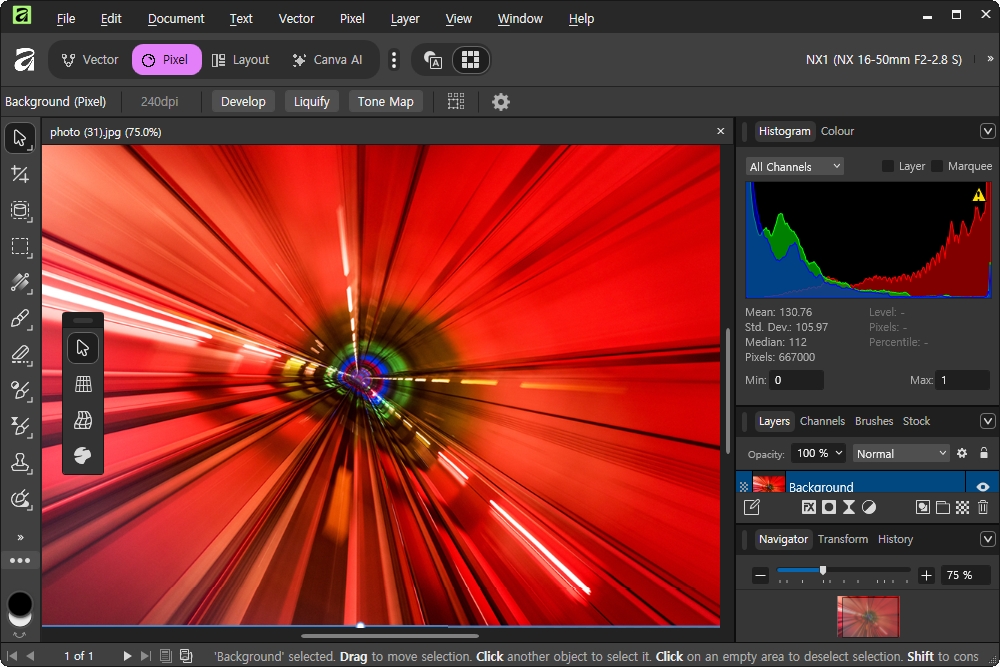Add a mask layer using Layers panel icon

tap(828, 508)
